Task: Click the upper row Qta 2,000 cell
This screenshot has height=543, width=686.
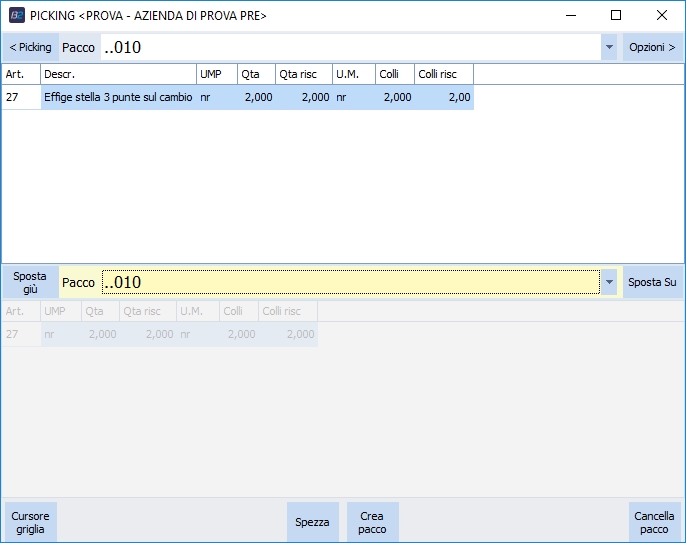Action: coord(256,97)
